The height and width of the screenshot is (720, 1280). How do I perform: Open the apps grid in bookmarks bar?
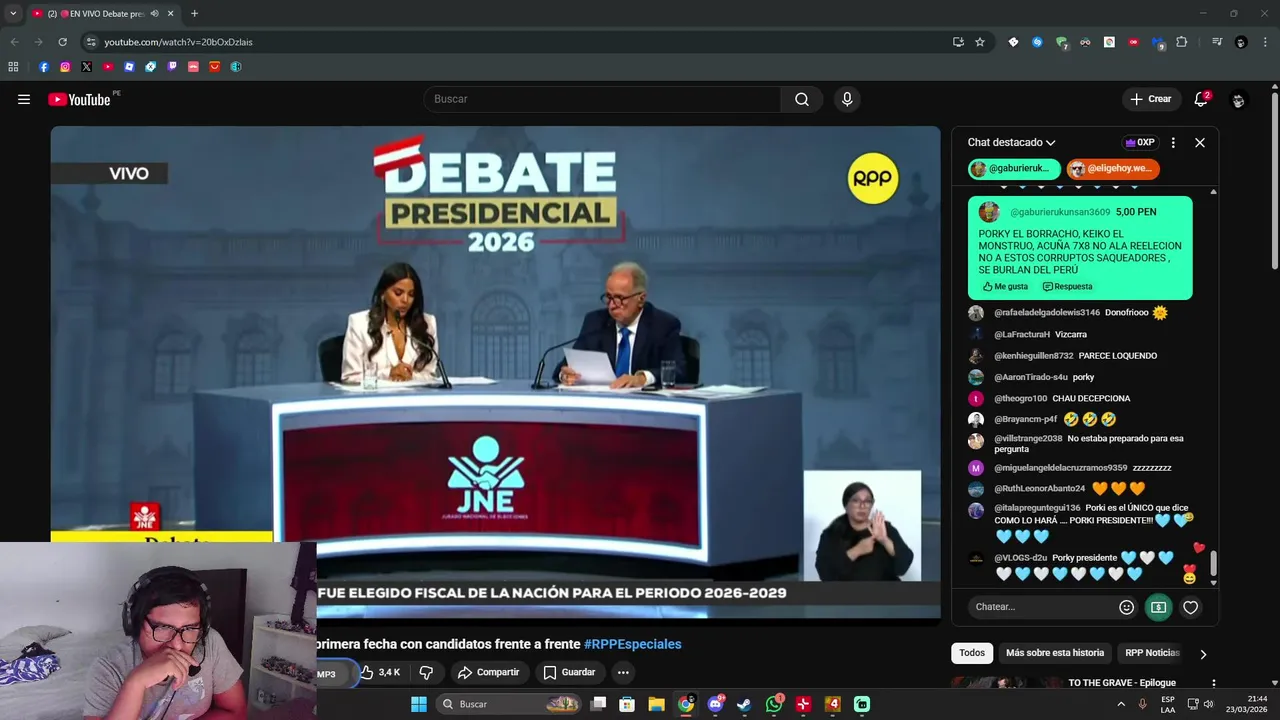(13, 67)
